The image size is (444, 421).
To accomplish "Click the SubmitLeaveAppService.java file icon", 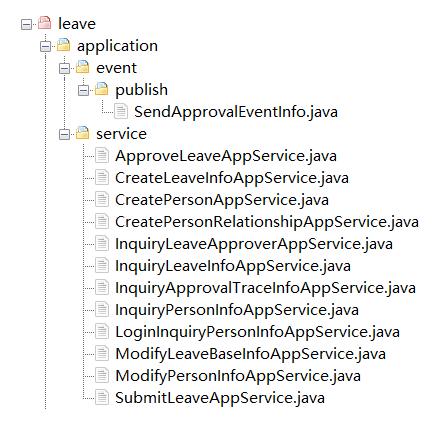I will (102, 398).
